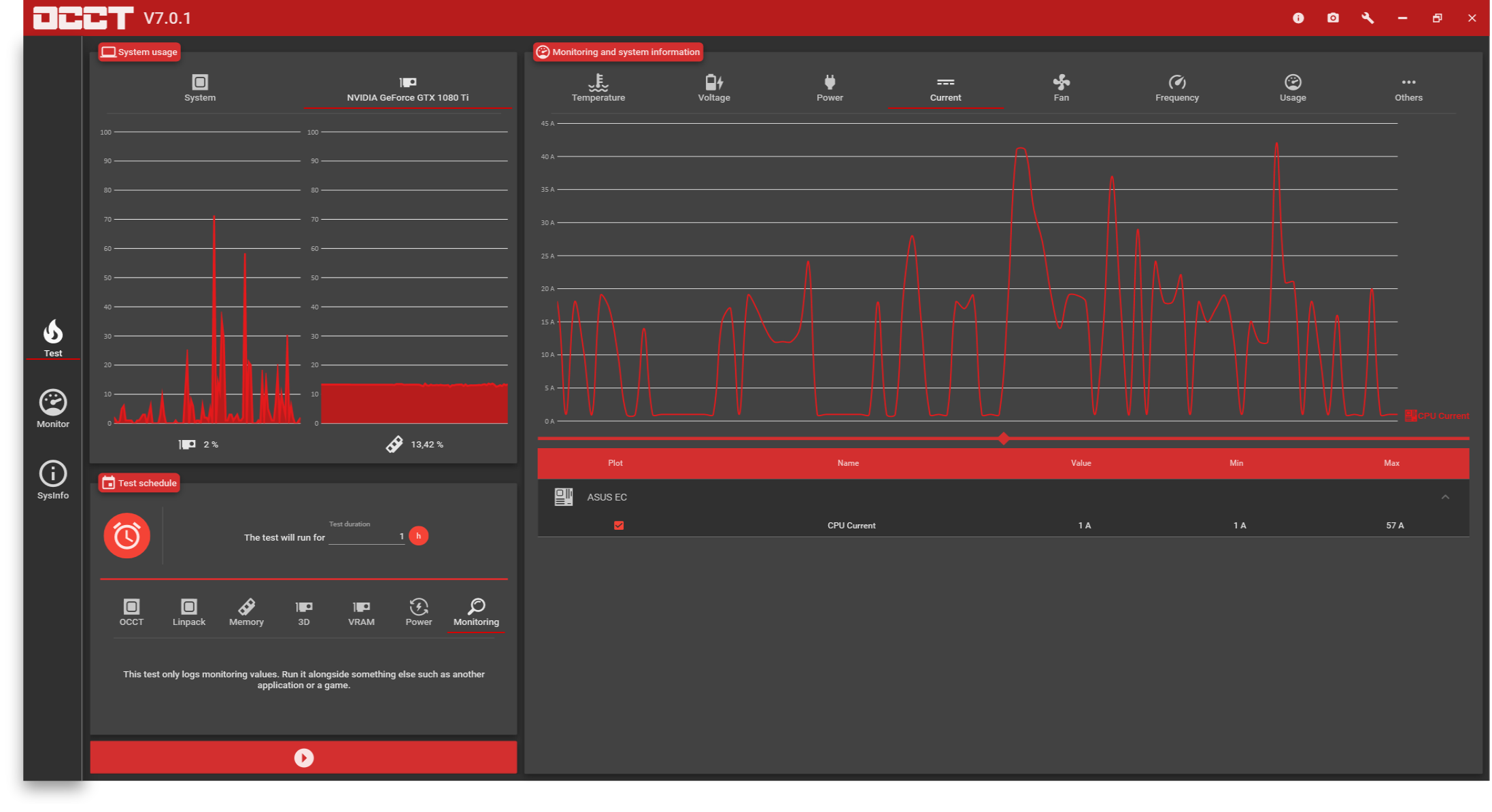Switch to the Temperature monitoring tab
Viewport: 1492px width, 812px height.
tap(598, 88)
